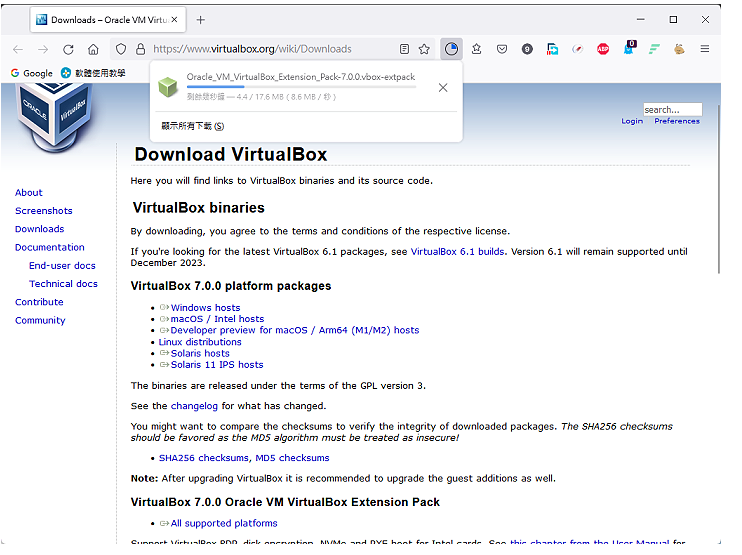
Task: Open the white circle red-mark extension
Action: (577, 49)
